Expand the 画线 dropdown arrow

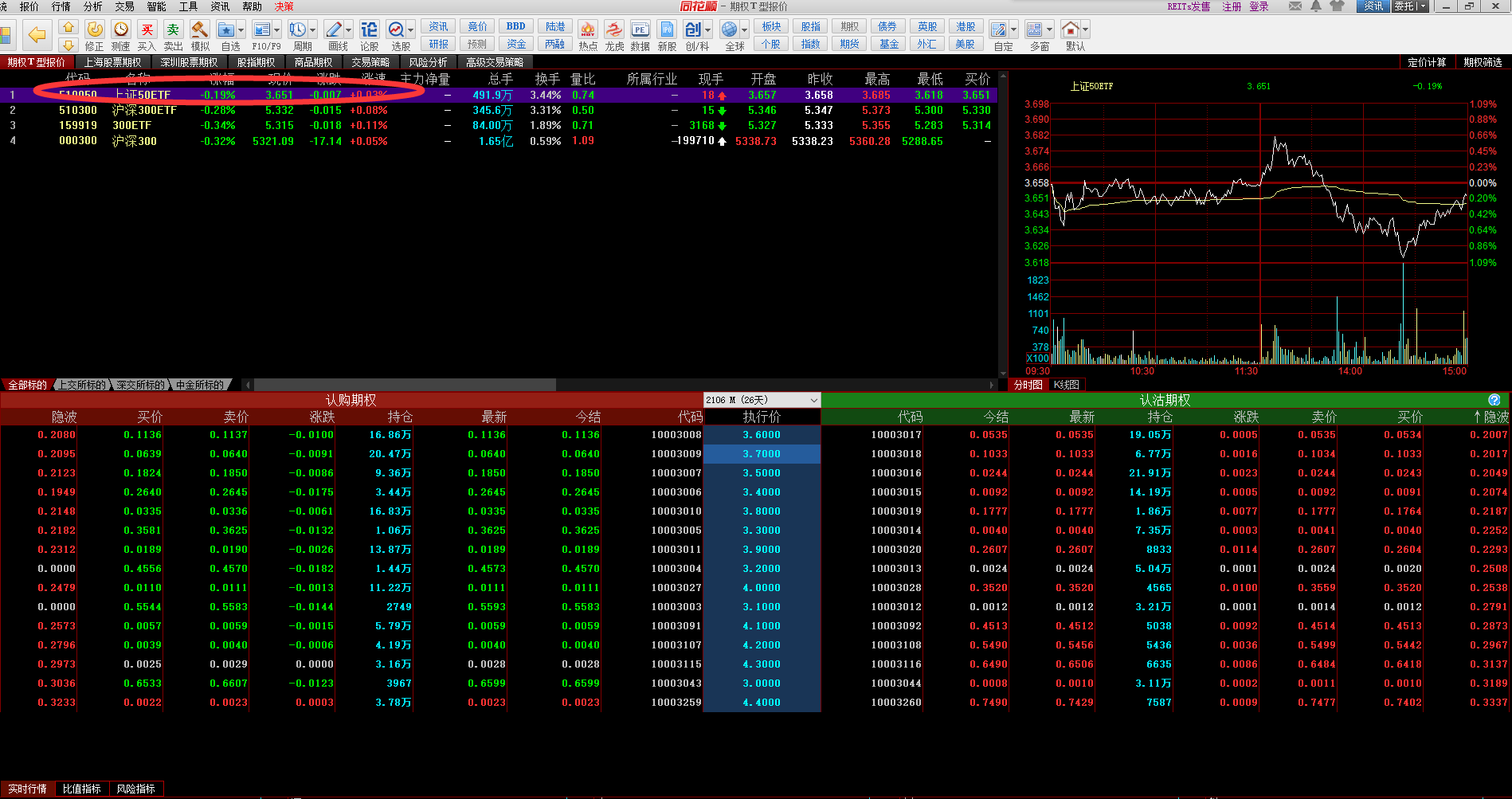tap(348, 30)
